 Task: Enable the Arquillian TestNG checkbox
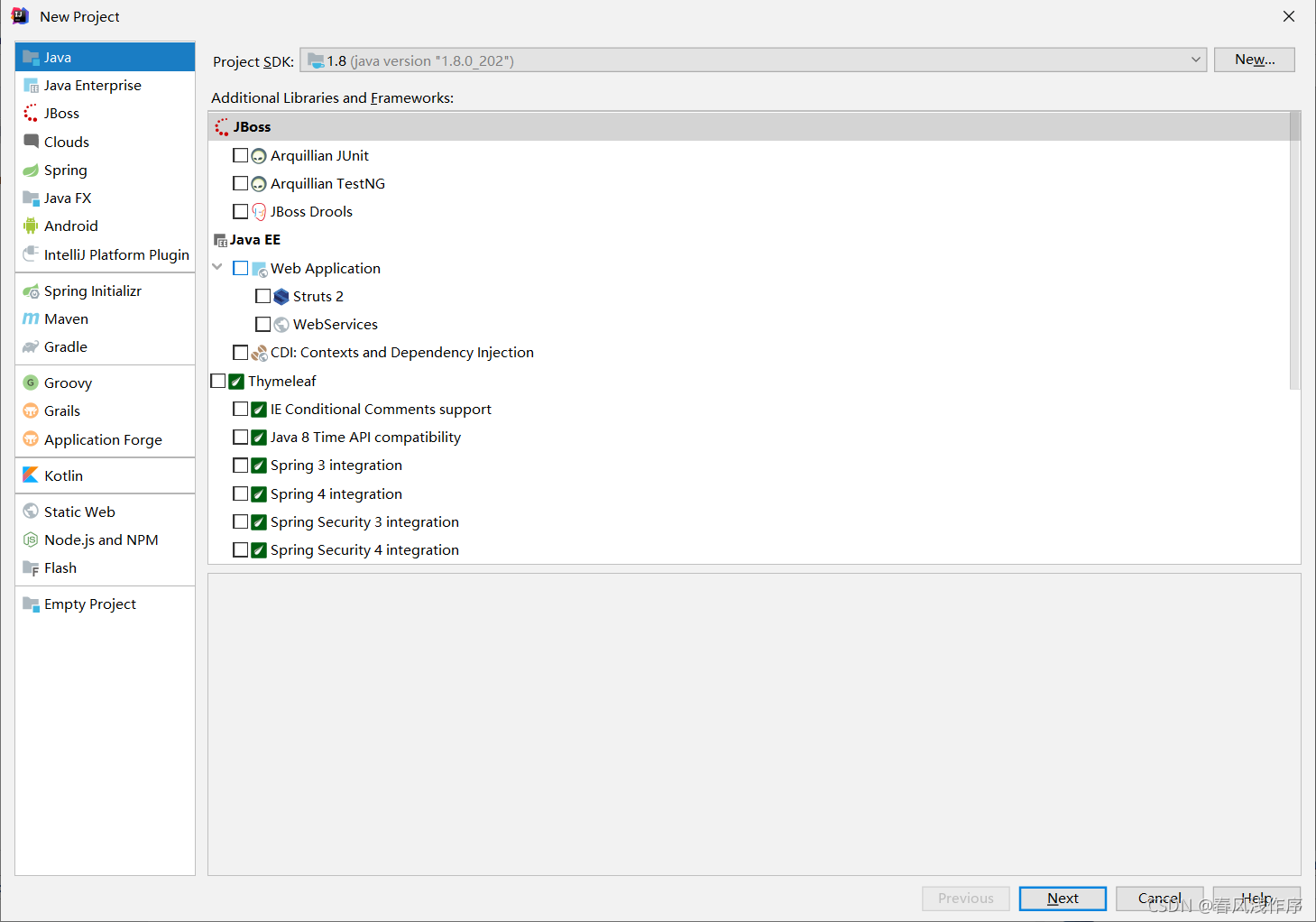[240, 183]
